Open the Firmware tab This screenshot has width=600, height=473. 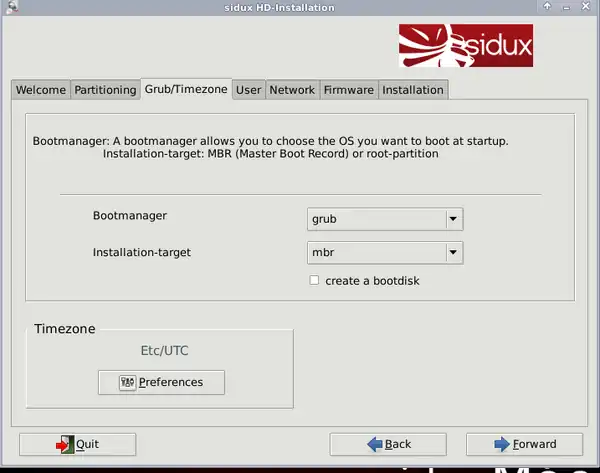click(348, 90)
